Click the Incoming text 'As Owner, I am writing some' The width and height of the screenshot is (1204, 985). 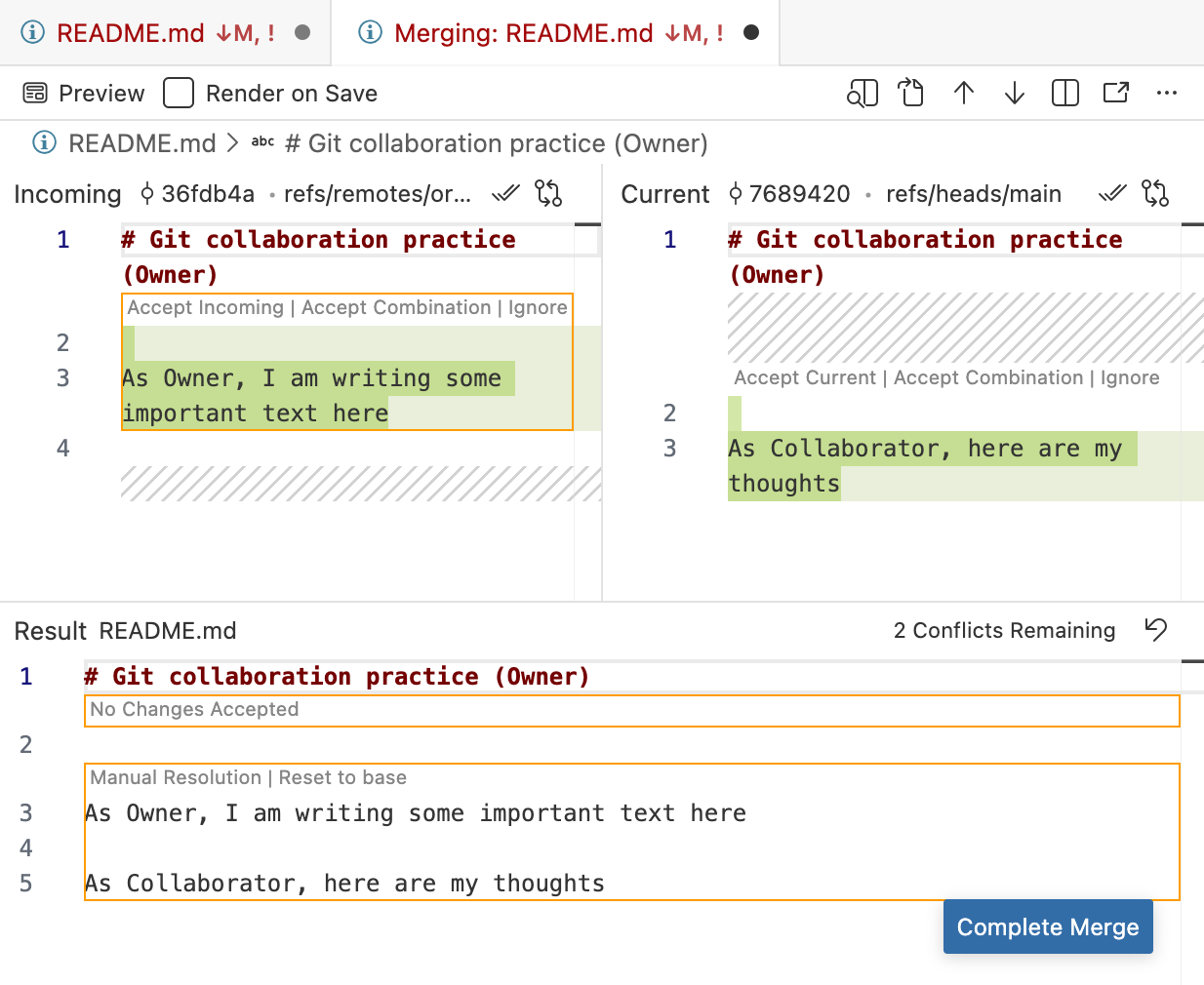[x=312, y=378]
